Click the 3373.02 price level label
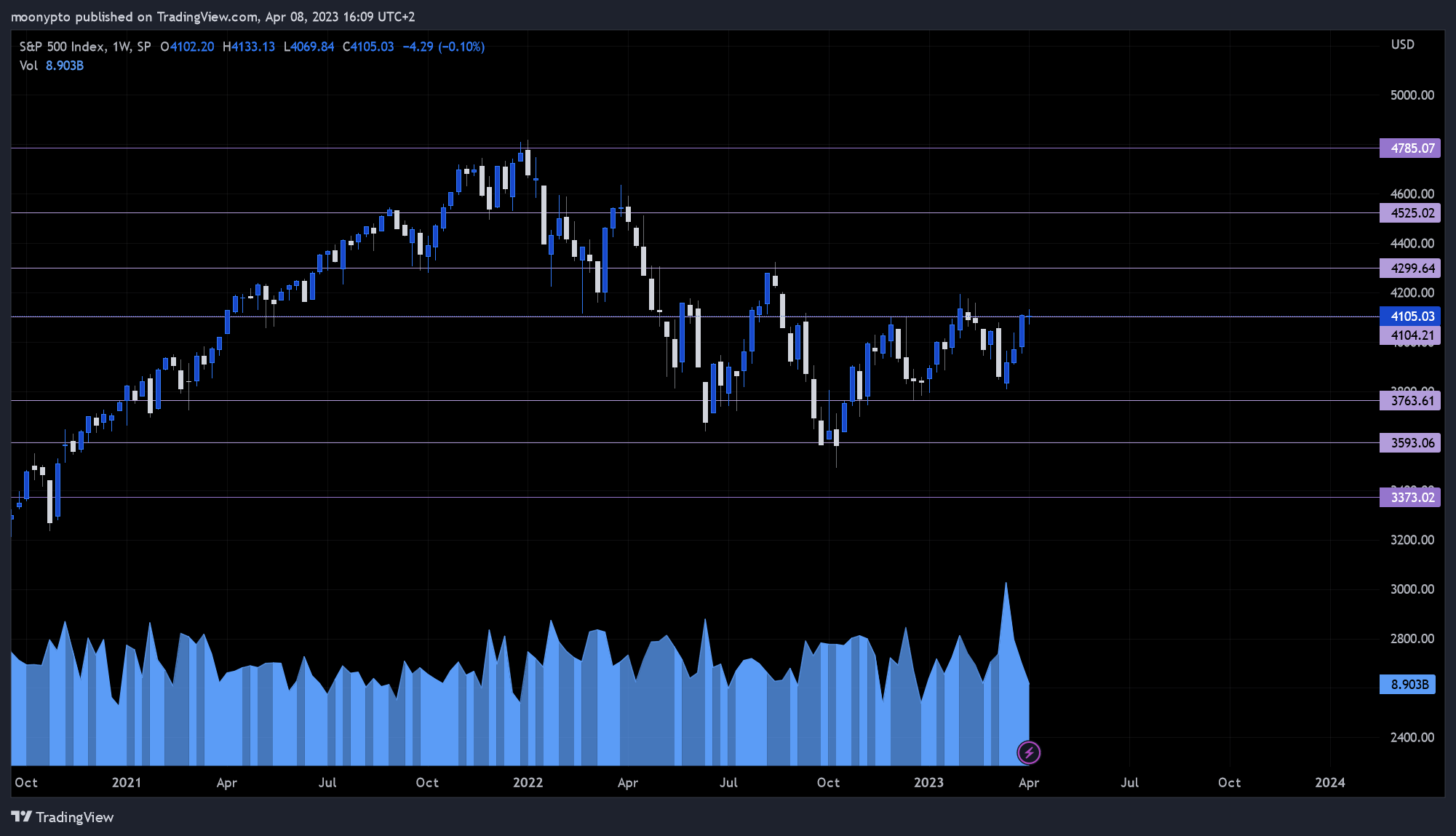Screen dimensions: 1456x836 click(x=1410, y=498)
